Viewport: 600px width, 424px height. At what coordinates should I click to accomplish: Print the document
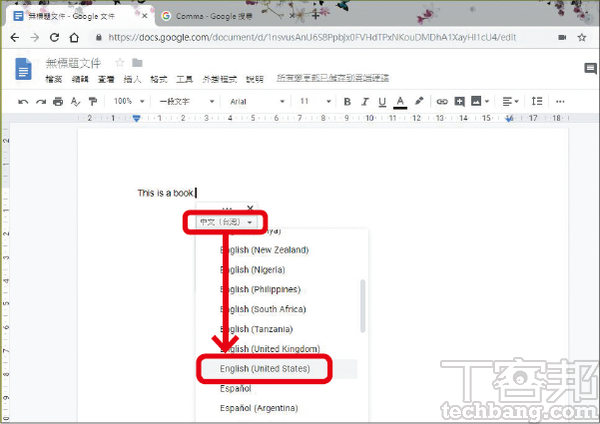click(58, 101)
